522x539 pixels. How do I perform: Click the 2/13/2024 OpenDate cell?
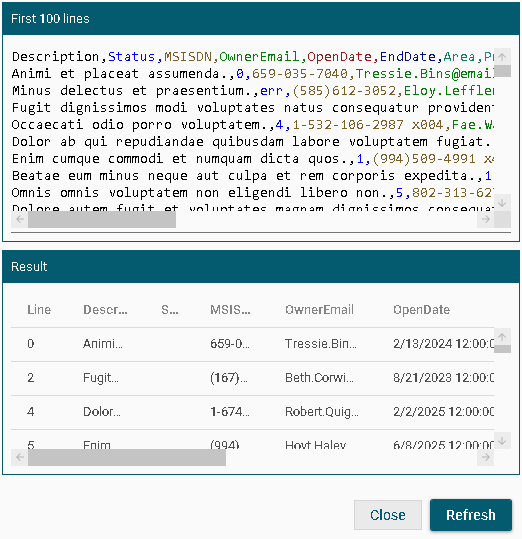[443, 344]
